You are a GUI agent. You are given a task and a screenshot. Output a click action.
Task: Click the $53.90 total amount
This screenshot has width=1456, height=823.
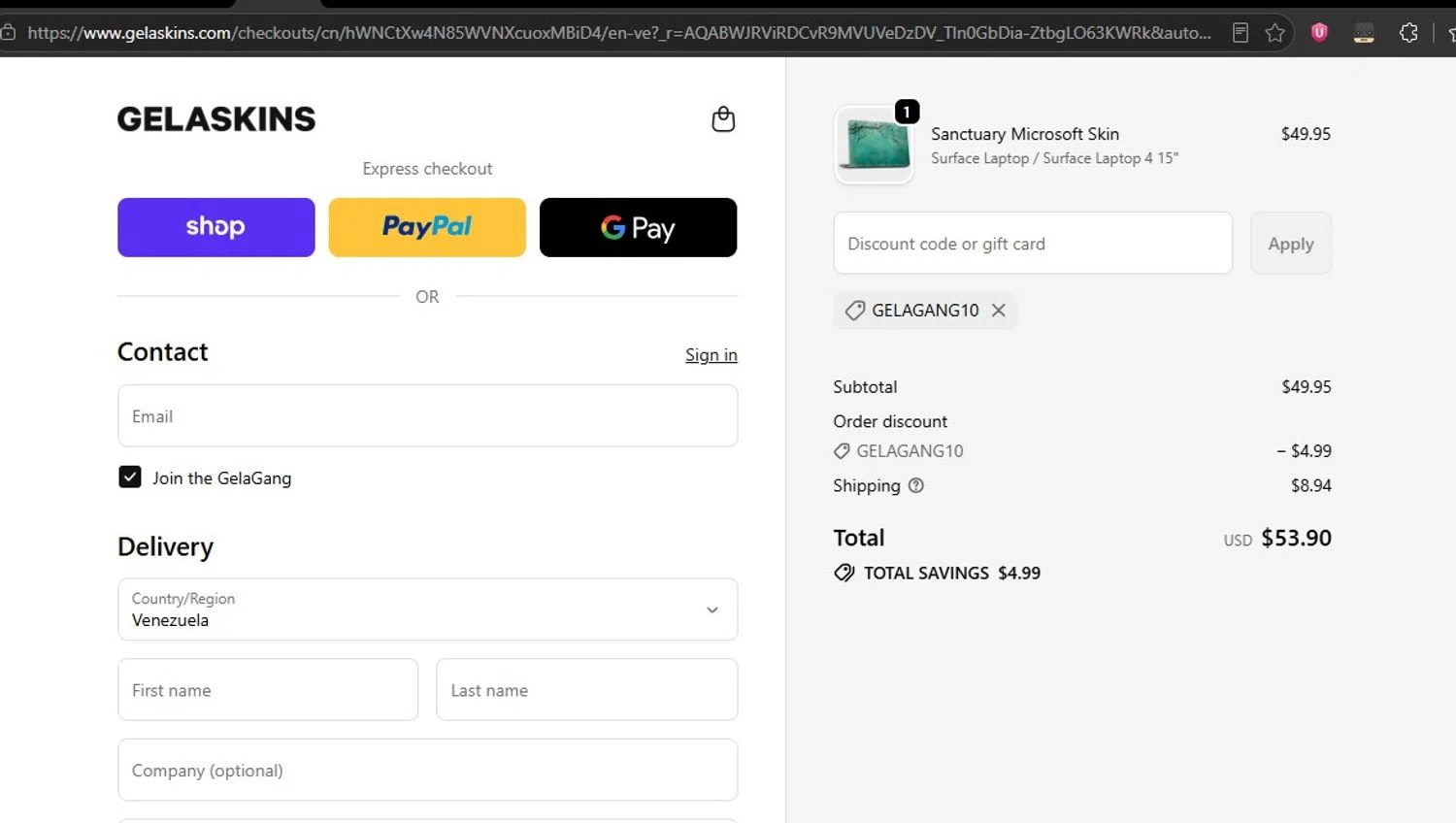click(x=1297, y=538)
